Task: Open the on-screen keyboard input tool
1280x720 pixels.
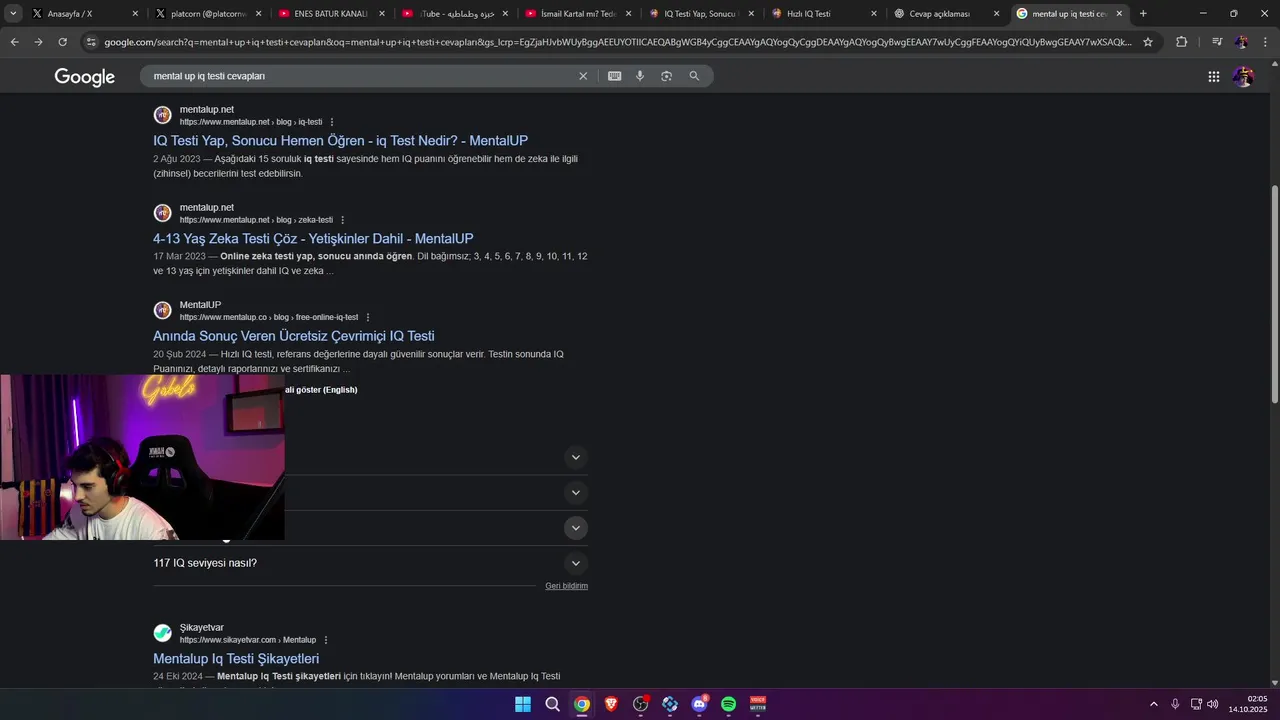Action: click(x=615, y=76)
